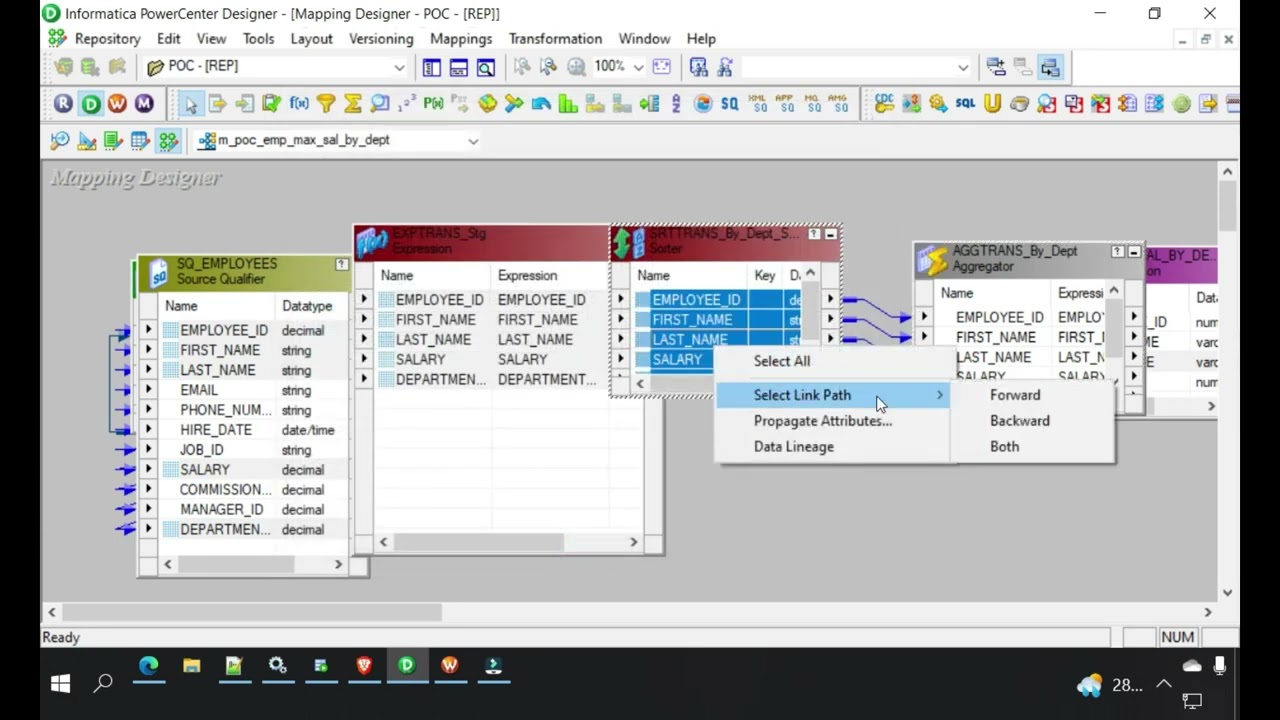Iconize the AGGTRANS_By_Dept transformation
The height and width of the screenshot is (720, 1280).
click(x=1134, y=252)
